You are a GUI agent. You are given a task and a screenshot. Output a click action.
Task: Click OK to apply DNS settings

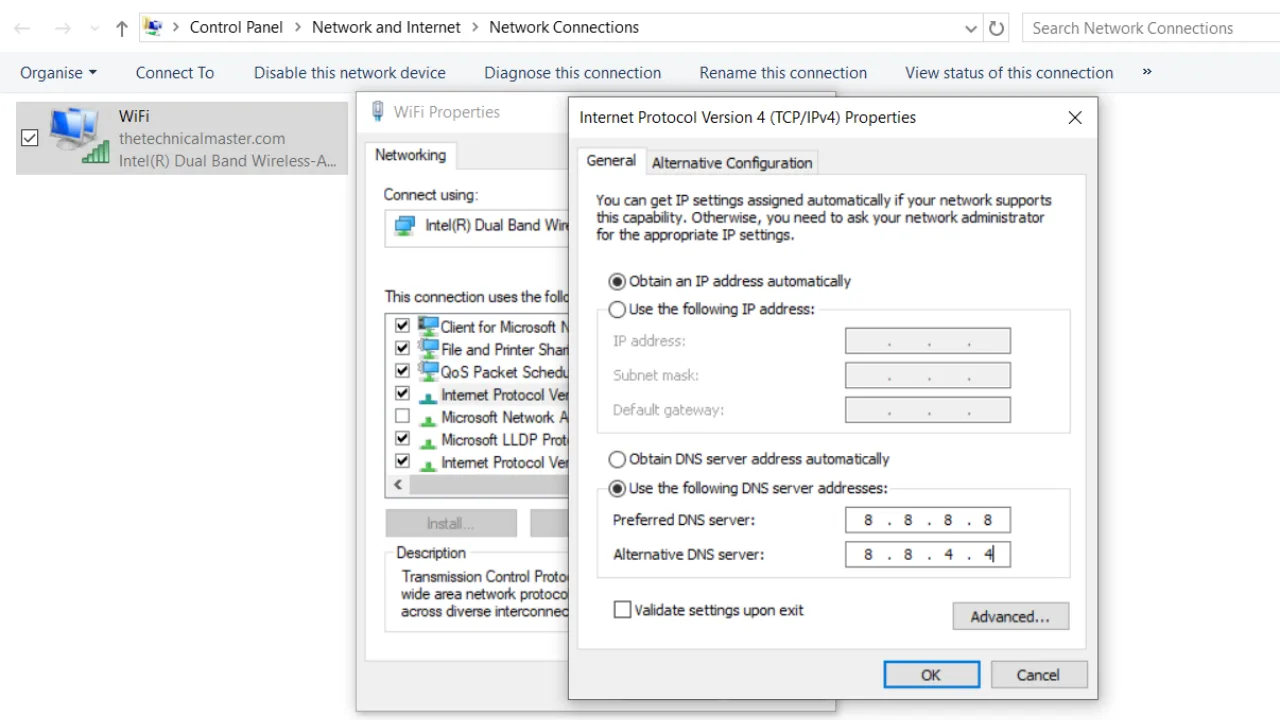coord(931,674)
